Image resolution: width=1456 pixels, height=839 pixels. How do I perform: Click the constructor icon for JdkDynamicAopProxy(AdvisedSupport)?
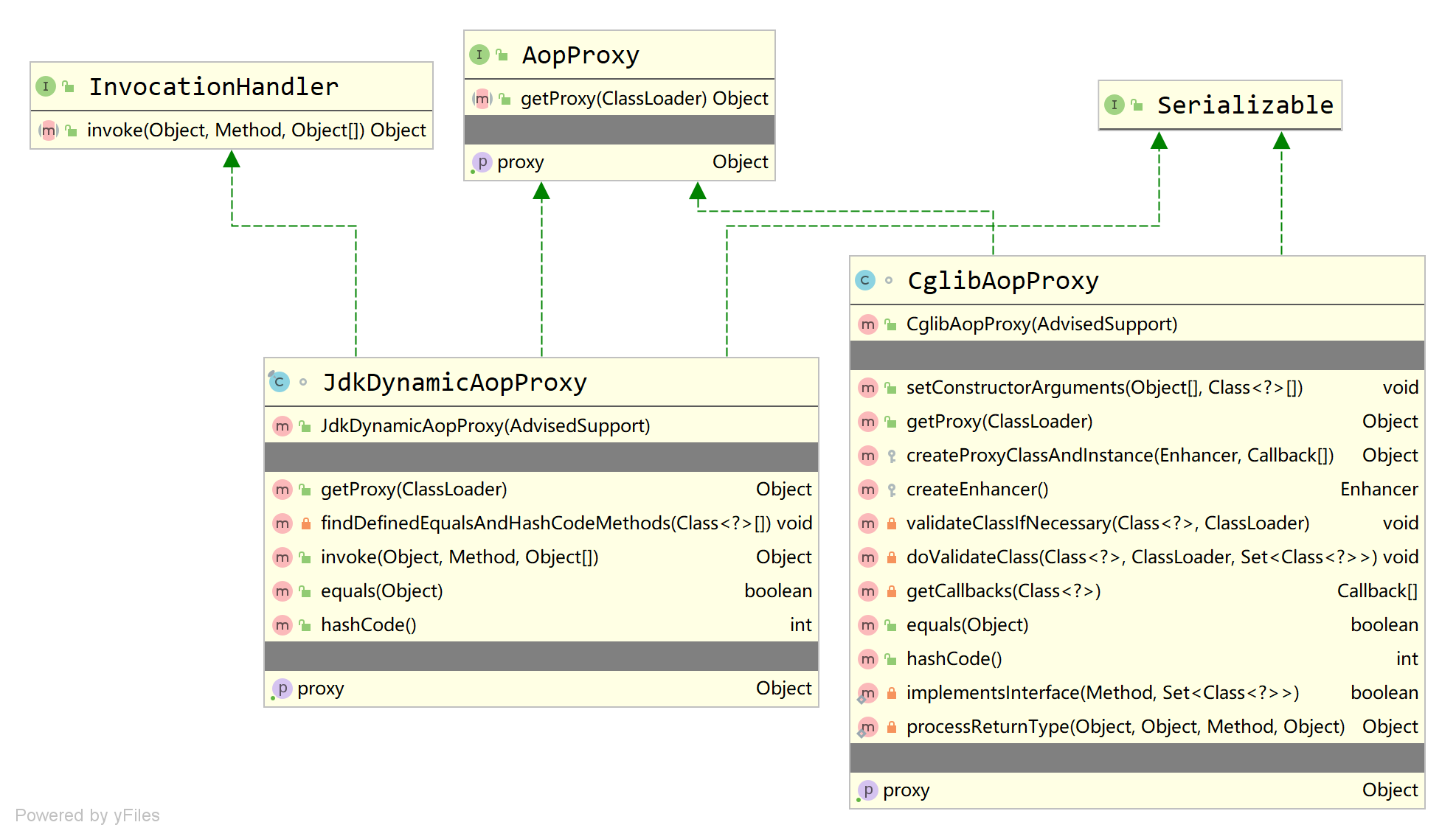[x=282, y=426]
